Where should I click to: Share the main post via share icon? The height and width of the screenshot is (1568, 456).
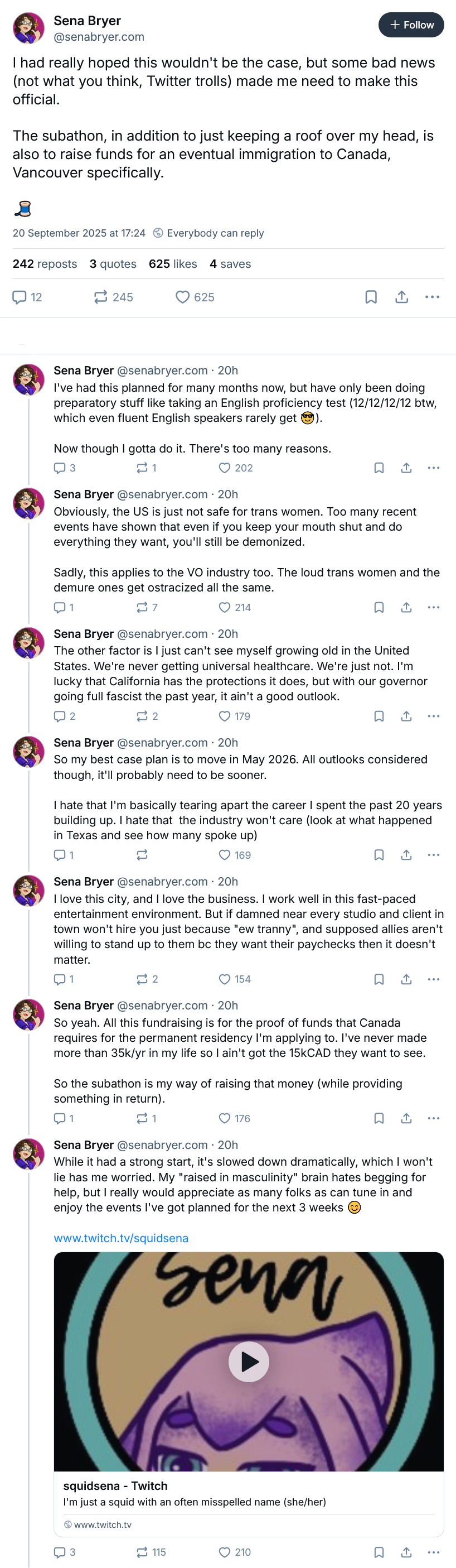(x=401, y=297)
